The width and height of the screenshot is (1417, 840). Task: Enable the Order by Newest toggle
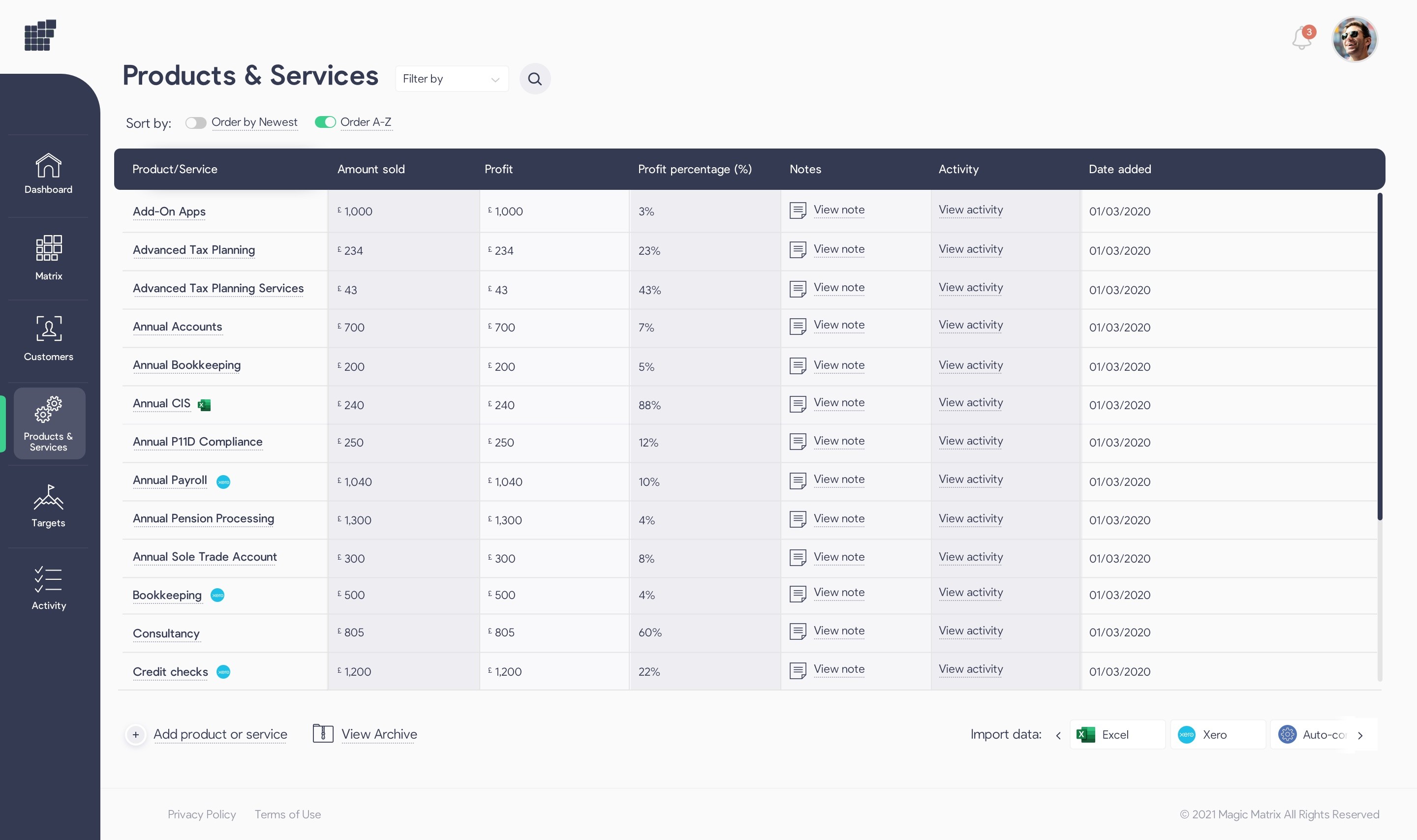click(x=196, y=123)
